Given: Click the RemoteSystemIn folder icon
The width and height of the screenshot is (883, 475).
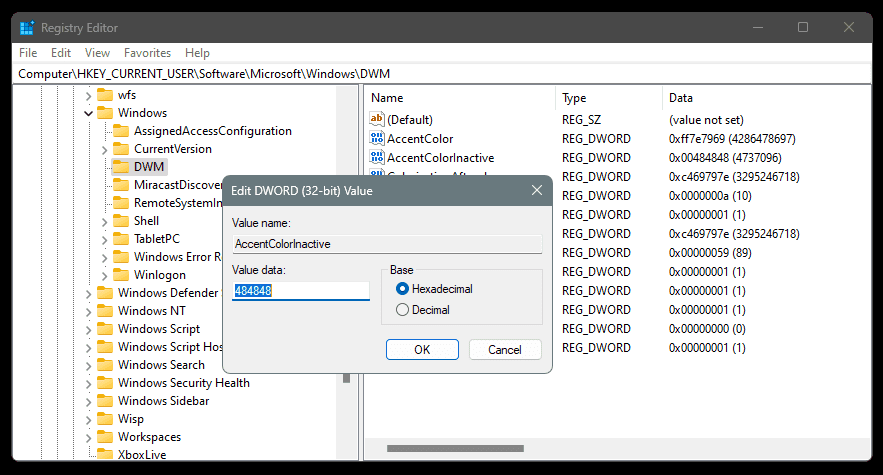Looking at the screenshot, I should [x=121, y=203].
